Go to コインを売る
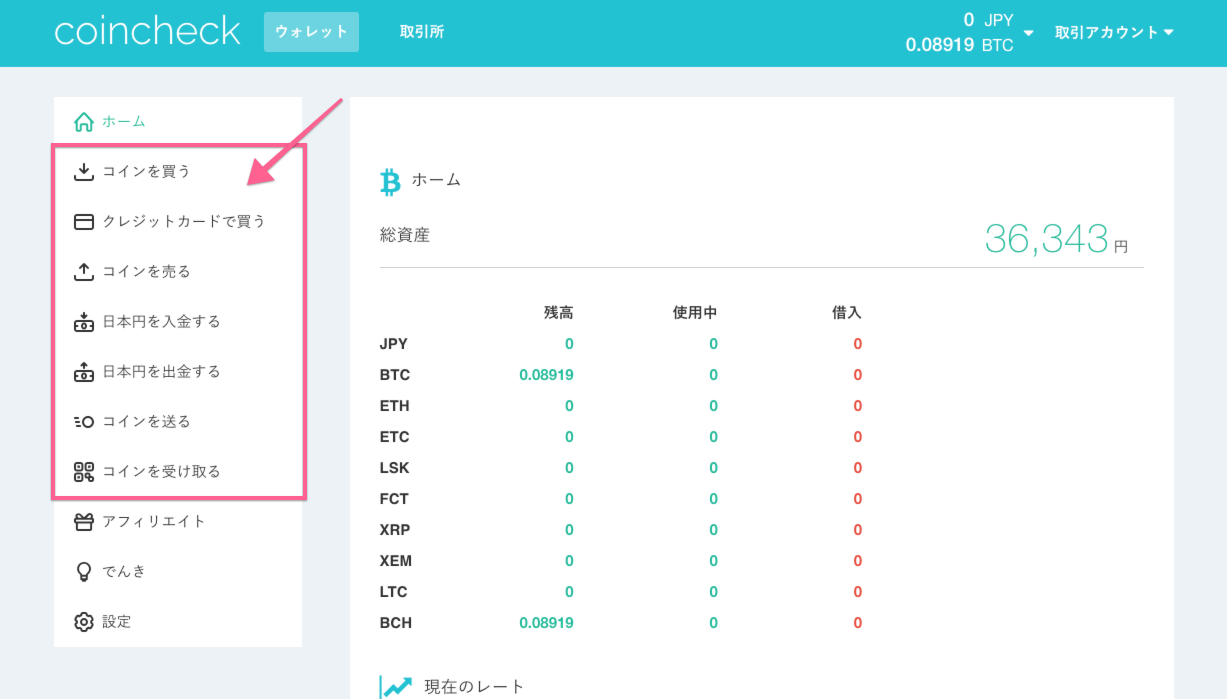1227x699 pixels. tap(178, 272)
